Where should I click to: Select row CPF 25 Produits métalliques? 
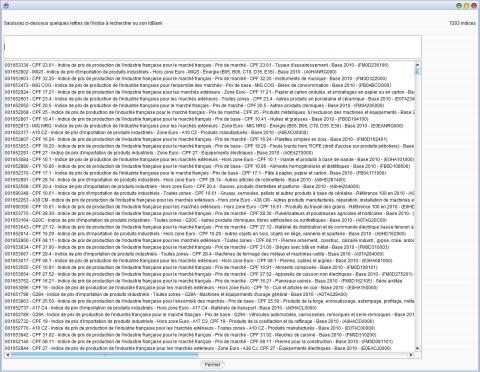(209, 112)
